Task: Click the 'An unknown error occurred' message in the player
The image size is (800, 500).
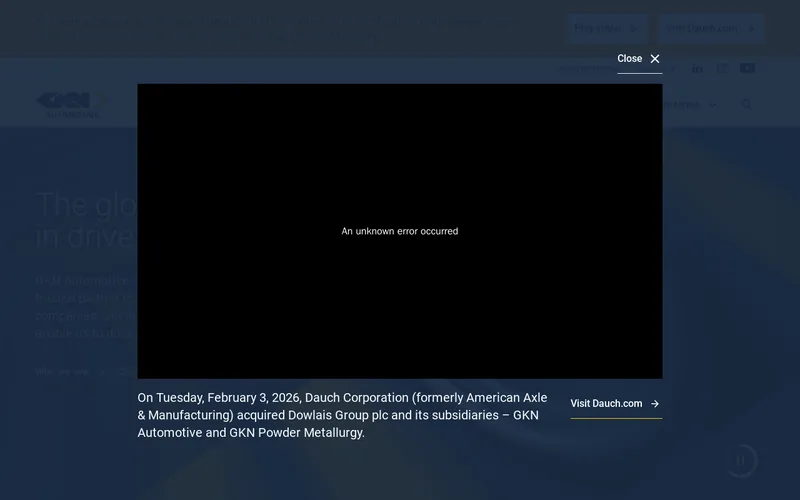Action: (399, 231)
